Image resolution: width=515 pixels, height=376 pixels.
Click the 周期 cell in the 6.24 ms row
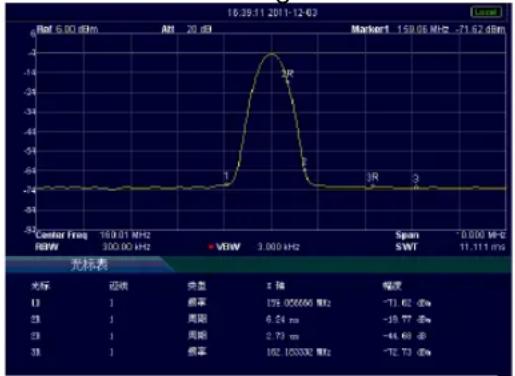(197, 319)
